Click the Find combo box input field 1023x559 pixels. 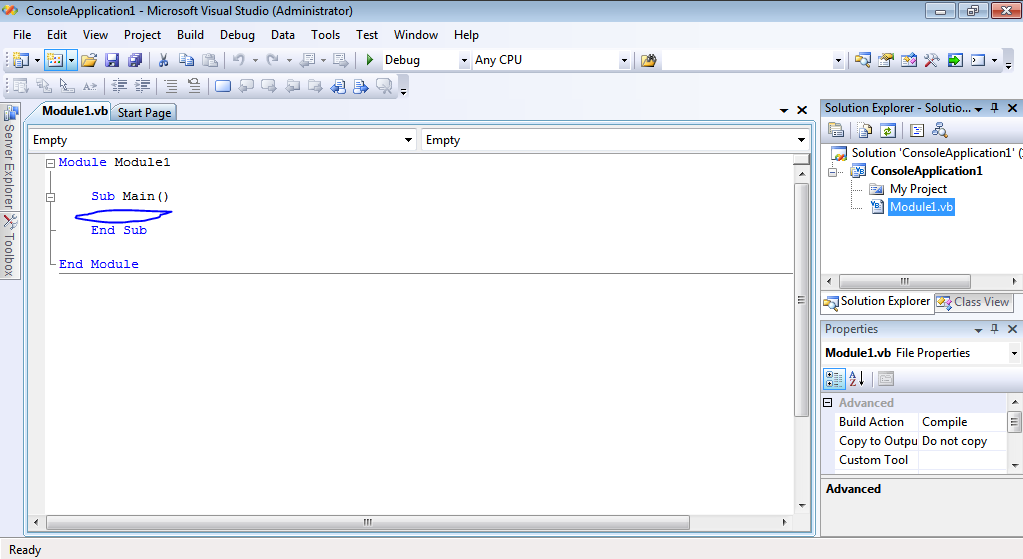click(x=747, y=60)
